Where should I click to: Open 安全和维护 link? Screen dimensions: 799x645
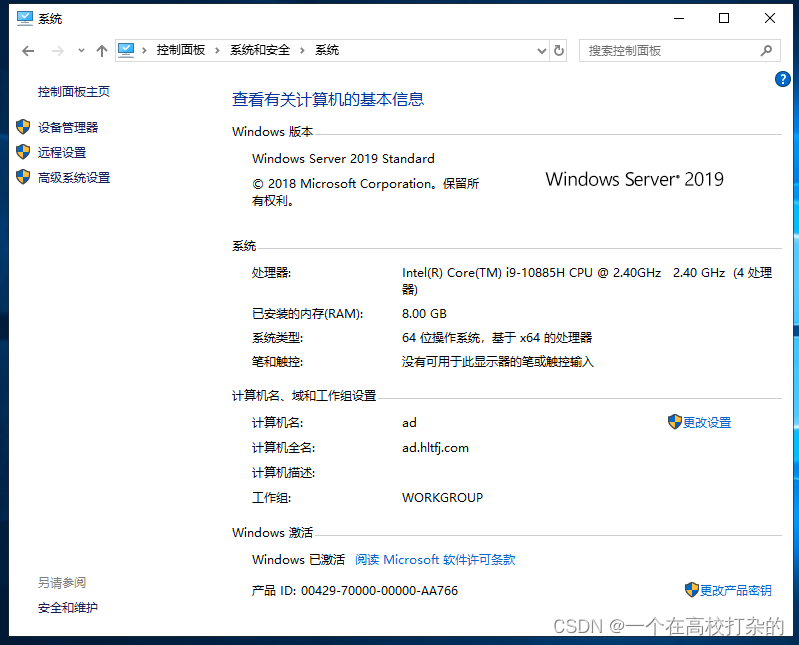click(68, 608)
